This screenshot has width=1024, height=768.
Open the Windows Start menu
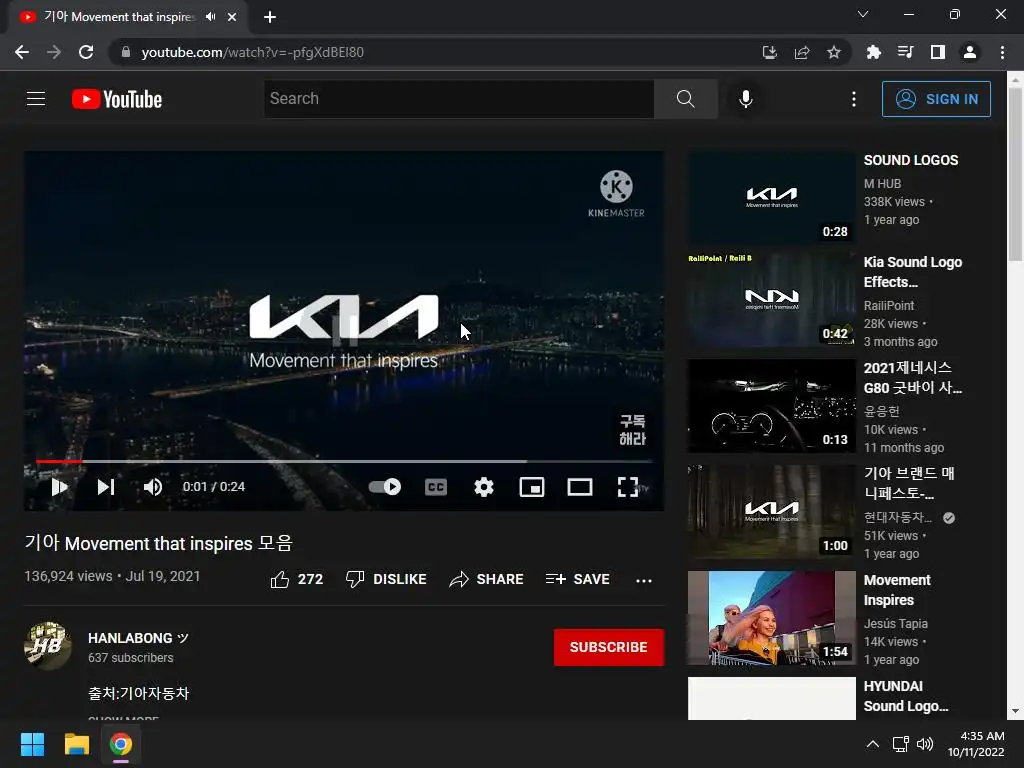point(32,744)
